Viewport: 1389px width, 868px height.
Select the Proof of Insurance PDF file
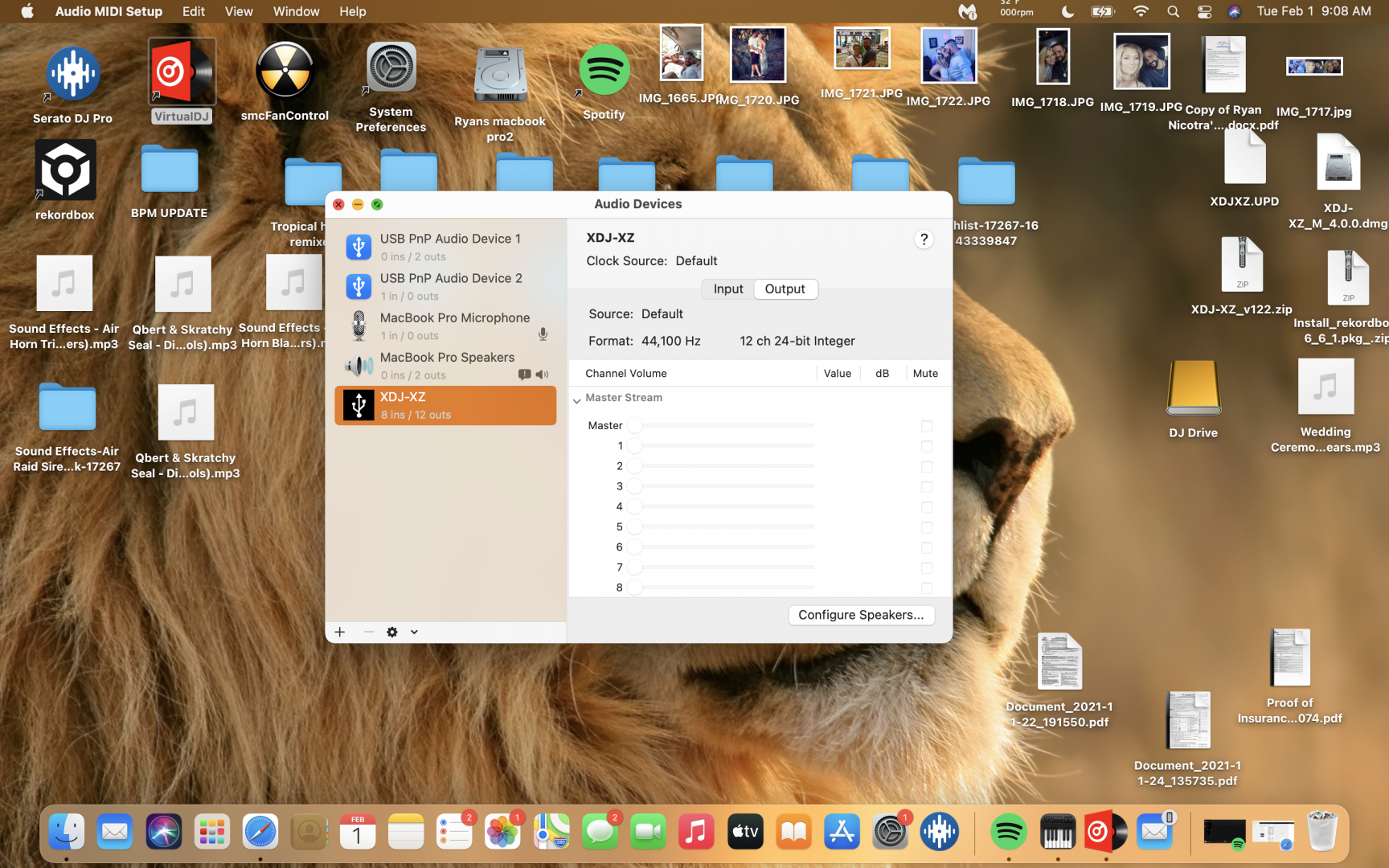point(1290,677)
